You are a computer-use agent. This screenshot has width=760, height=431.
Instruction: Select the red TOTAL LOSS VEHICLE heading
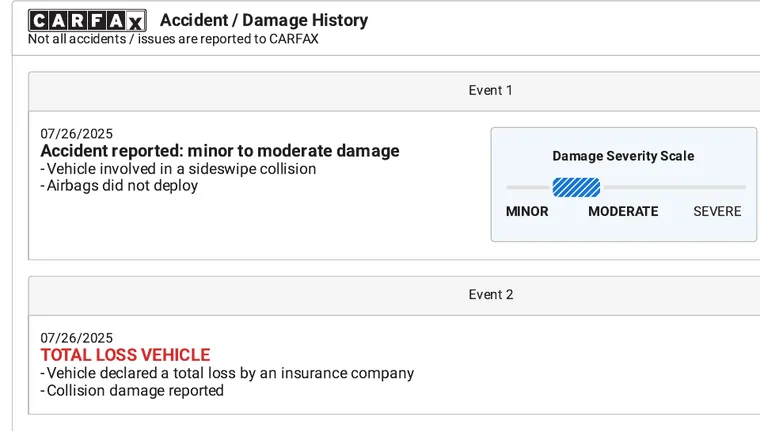tap(126, 355)
